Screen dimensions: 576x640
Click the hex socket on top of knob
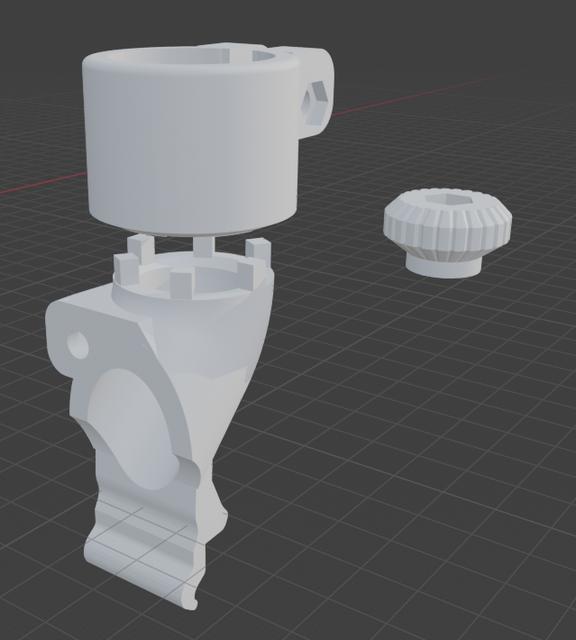click(447, 199)
